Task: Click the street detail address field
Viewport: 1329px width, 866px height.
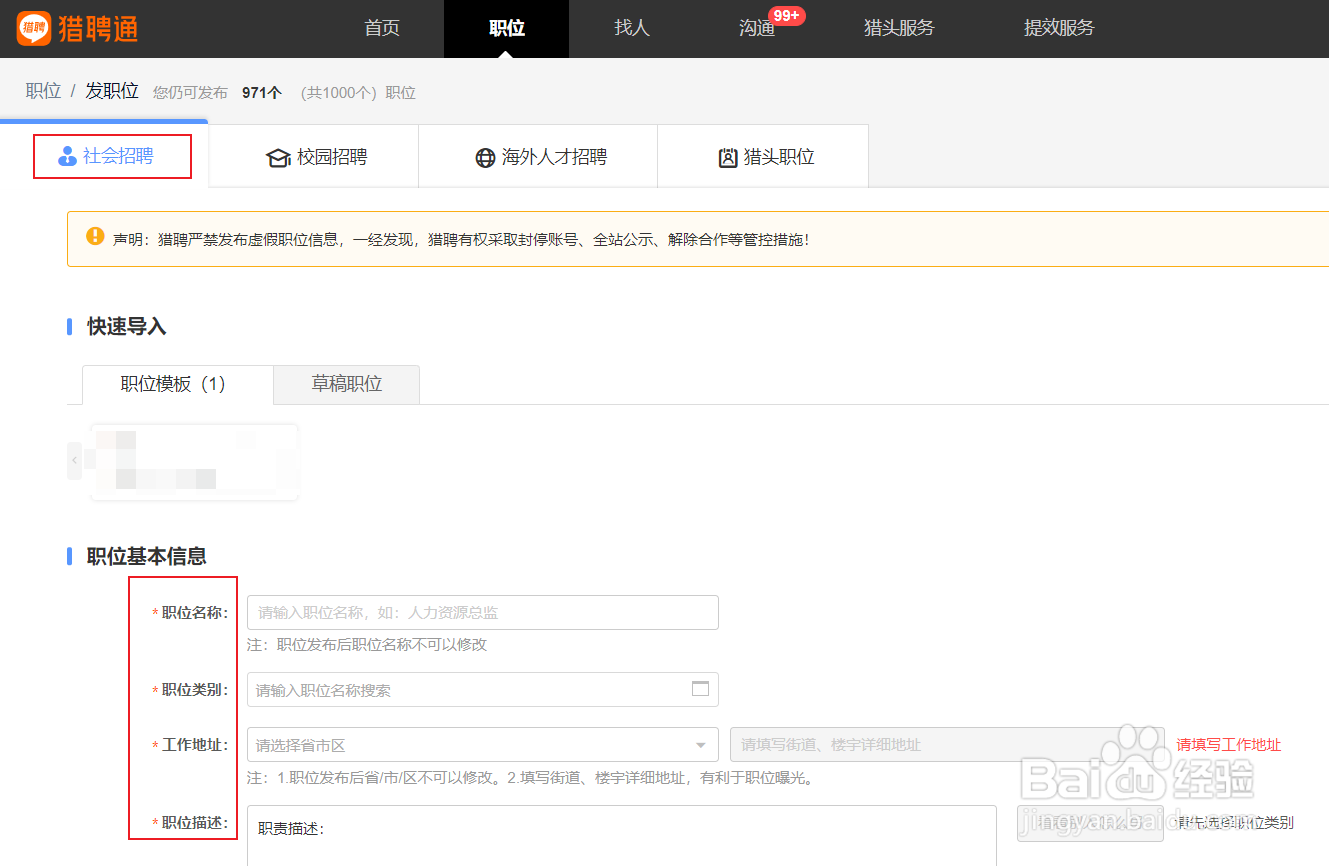Action: (x=947, y=745)
